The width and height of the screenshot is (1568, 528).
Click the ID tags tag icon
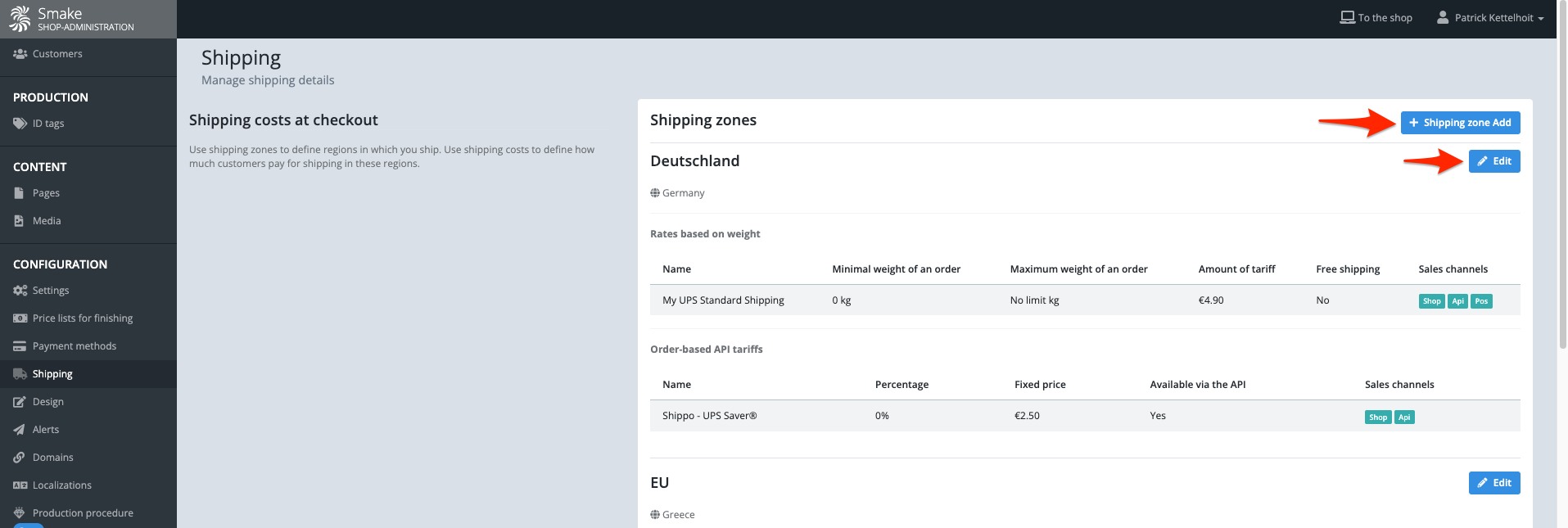[x=20, y=124]
